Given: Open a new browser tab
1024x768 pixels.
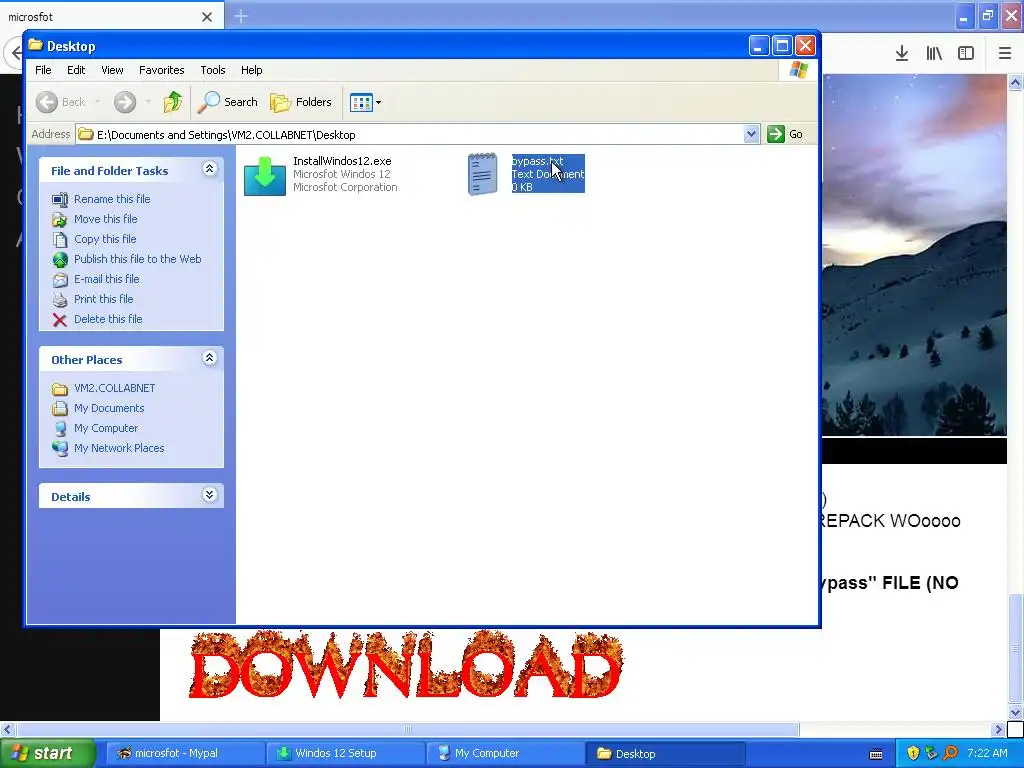Looking at the screenshot, I should coord(241,16).
